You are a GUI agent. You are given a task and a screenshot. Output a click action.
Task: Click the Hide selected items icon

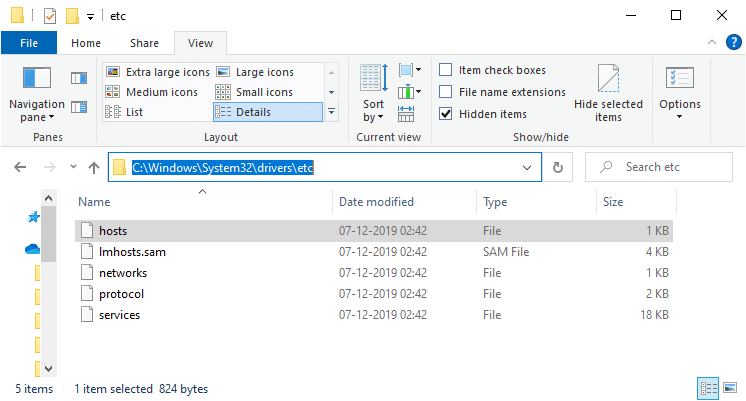(608, 80)
